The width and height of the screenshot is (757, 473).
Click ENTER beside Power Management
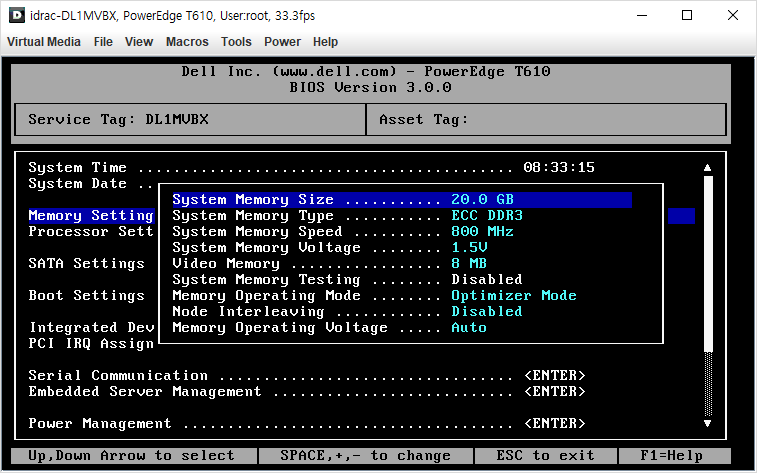point(555,423)
